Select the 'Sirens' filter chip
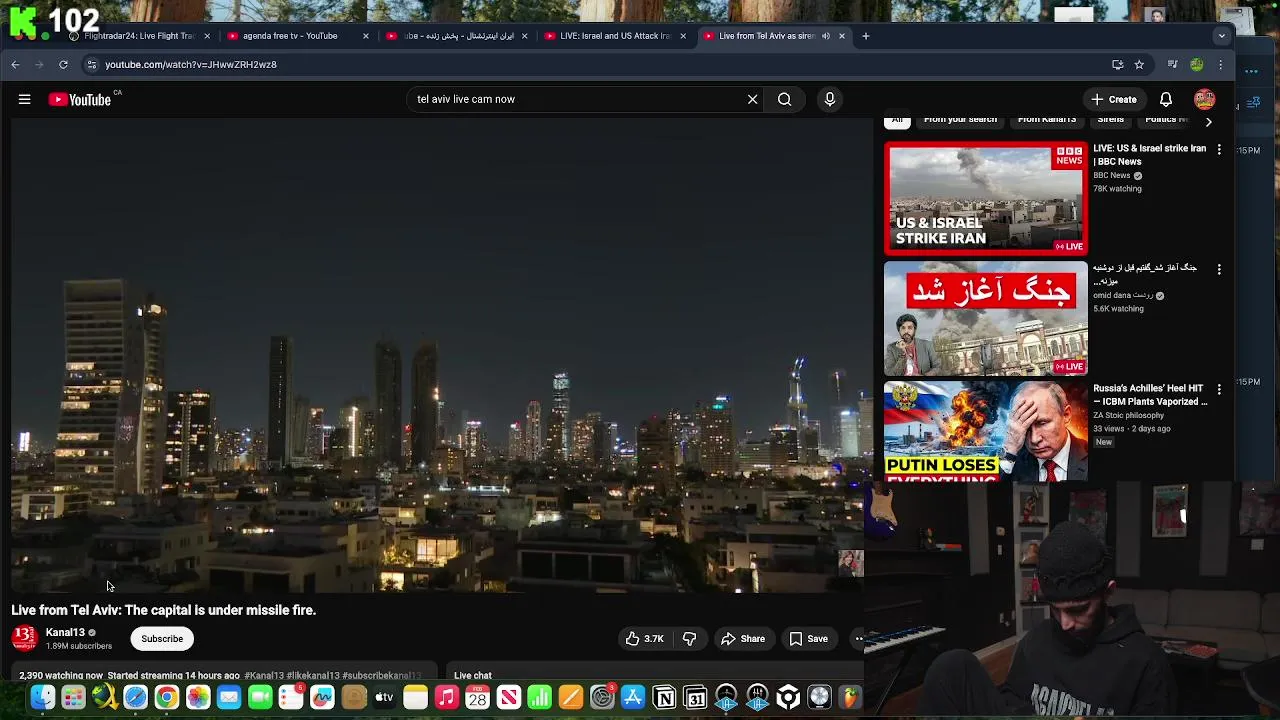1280x720 pixels. (1110, 120)
